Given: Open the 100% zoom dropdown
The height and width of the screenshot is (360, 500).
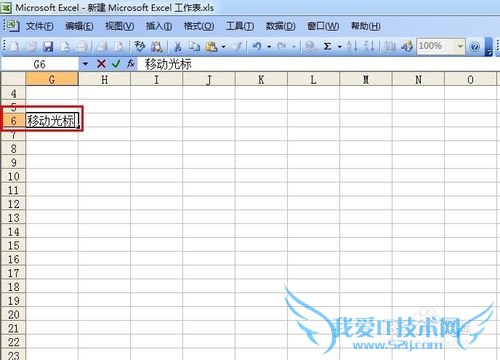Looking at the screenshot, I should [460, 46].
